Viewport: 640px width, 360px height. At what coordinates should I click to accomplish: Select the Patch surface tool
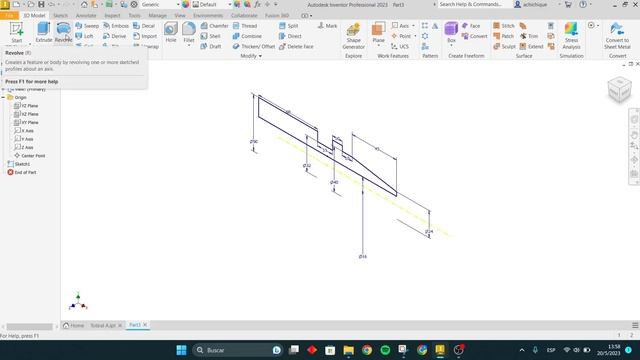(503, 36)
